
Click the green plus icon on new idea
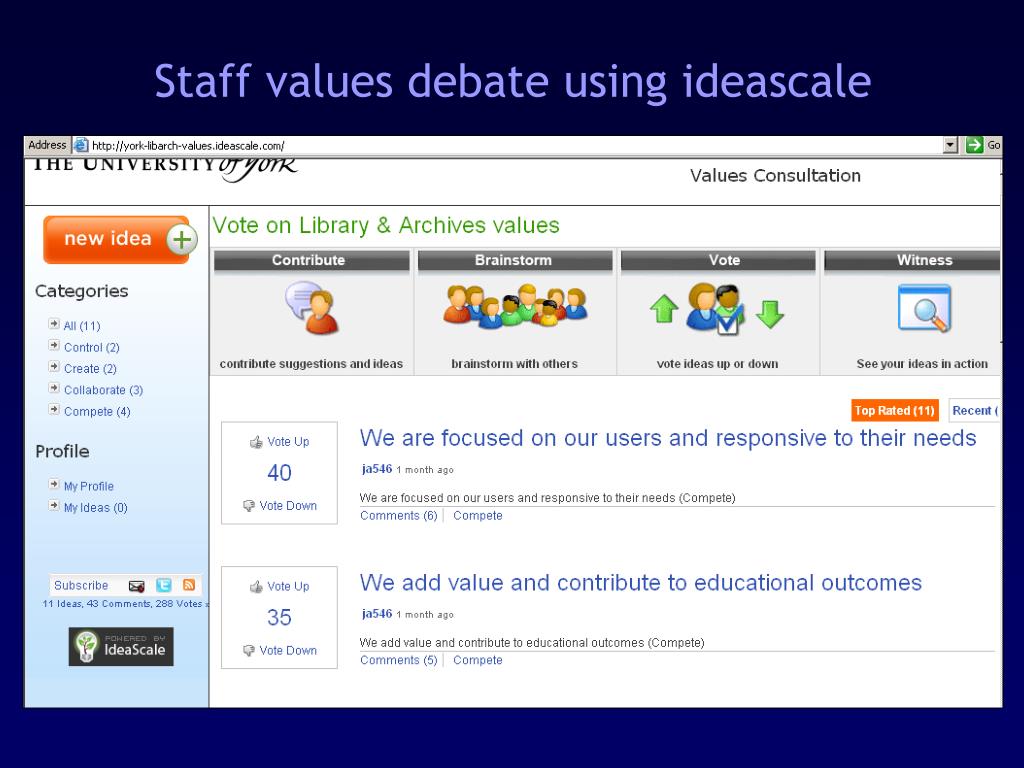pyautogui.click(x=181, y=240)
